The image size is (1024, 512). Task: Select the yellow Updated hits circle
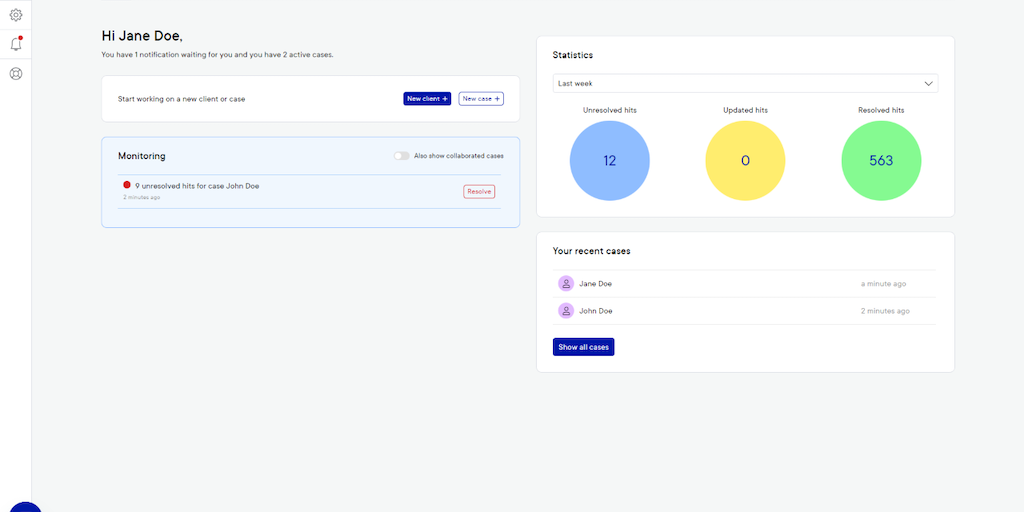coord(745,161)
